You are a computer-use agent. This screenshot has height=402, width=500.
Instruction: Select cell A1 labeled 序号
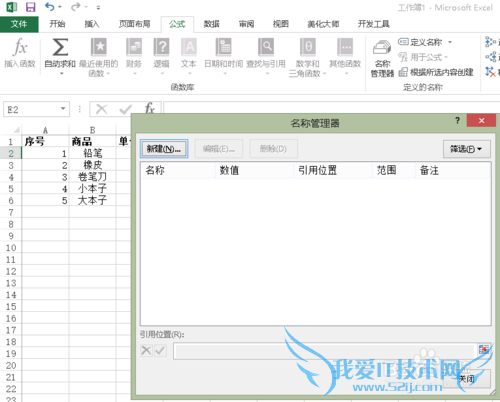click(45, 141)
